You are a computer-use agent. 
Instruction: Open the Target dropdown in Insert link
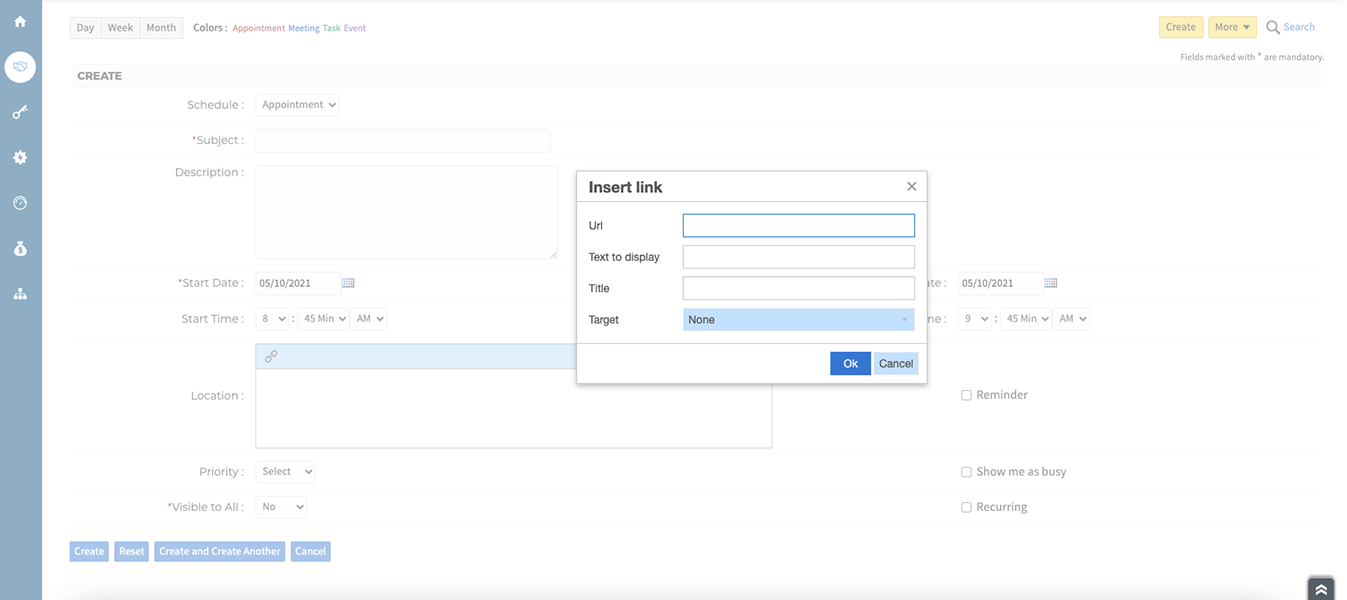[798, 320]
